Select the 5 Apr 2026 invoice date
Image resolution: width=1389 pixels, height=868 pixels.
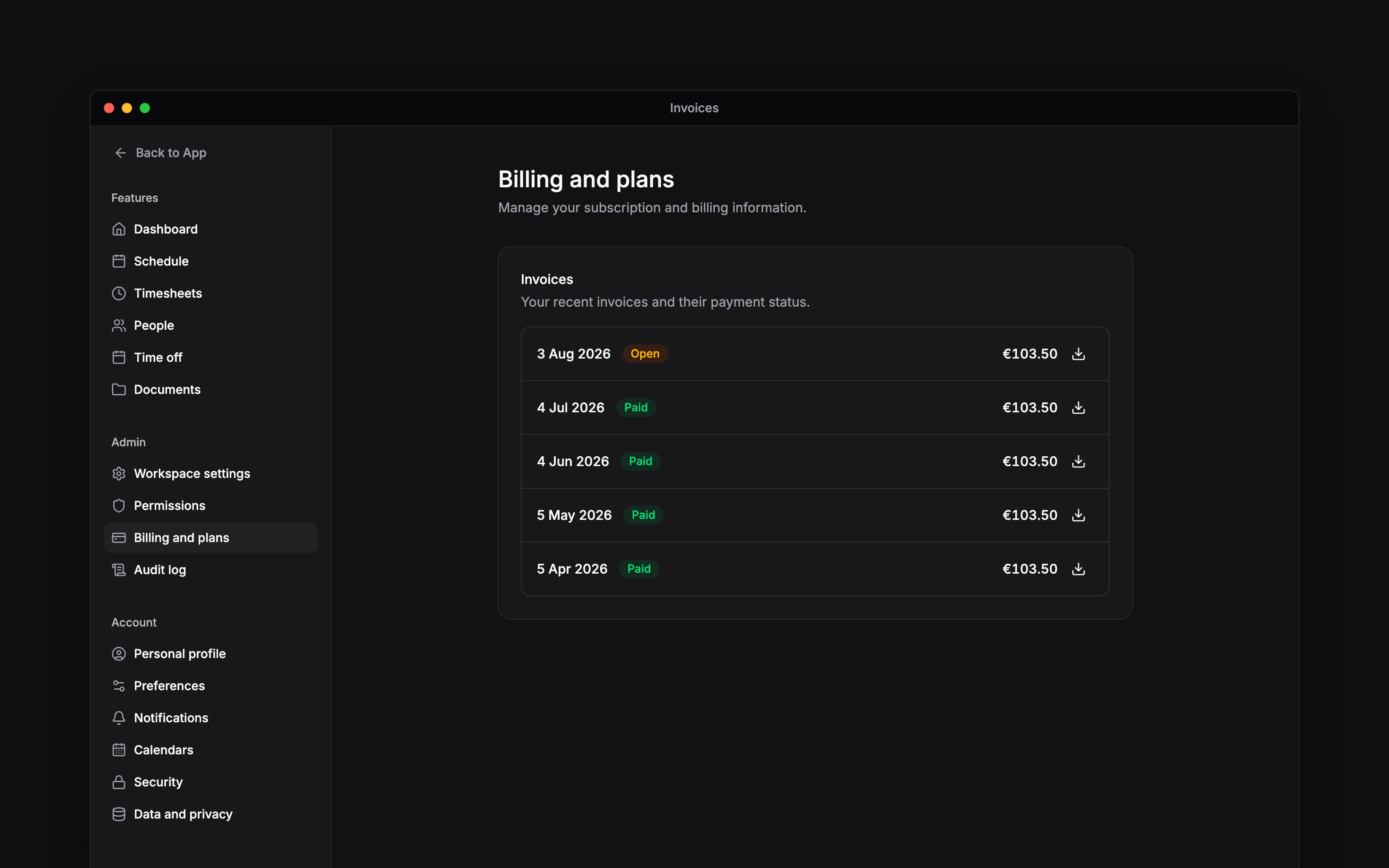pyautogui.click(x=572, y=569)
